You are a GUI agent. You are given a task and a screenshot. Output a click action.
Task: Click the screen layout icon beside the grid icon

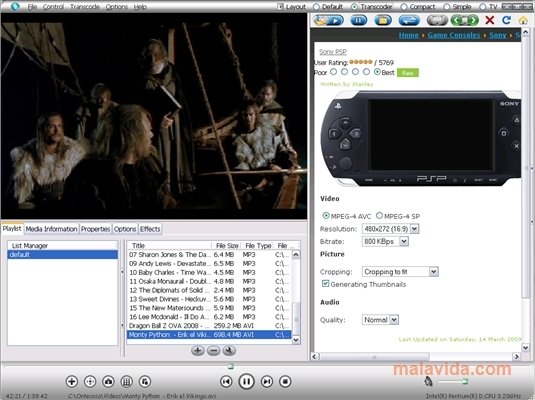tap(145, 381)
